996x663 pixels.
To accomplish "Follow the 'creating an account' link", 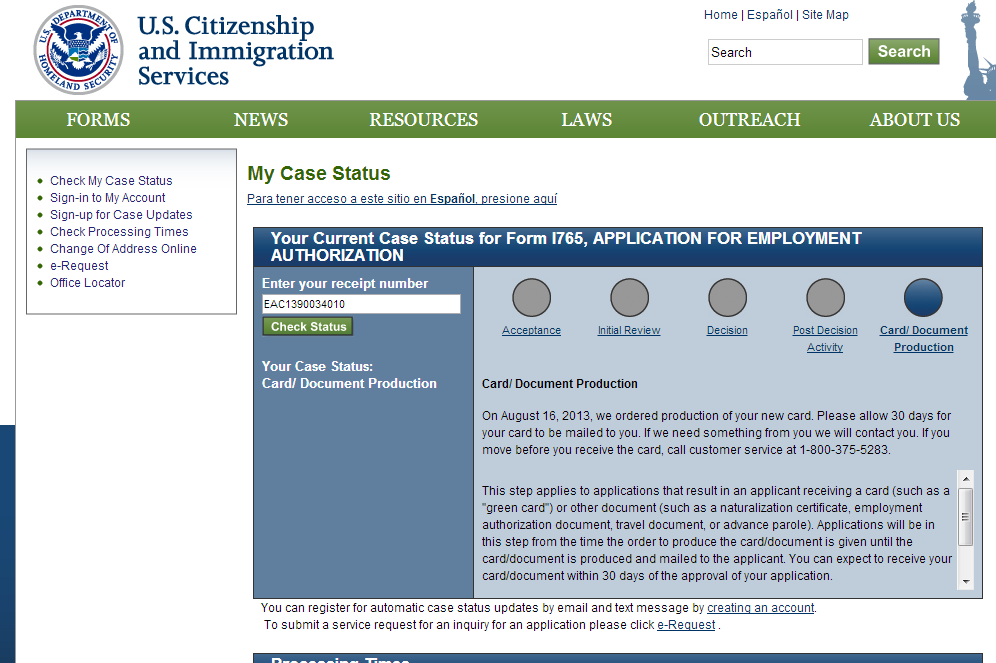I will pyautogui.click(x=760, y=608).
